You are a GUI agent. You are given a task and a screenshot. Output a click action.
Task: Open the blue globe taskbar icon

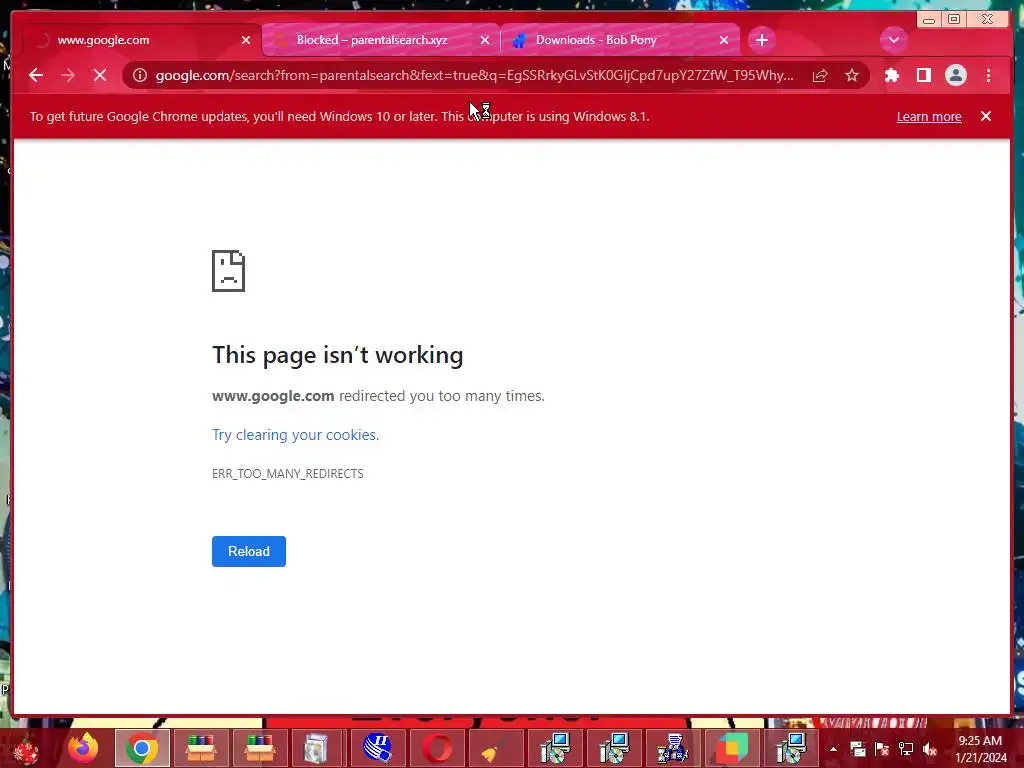(377, 748)
